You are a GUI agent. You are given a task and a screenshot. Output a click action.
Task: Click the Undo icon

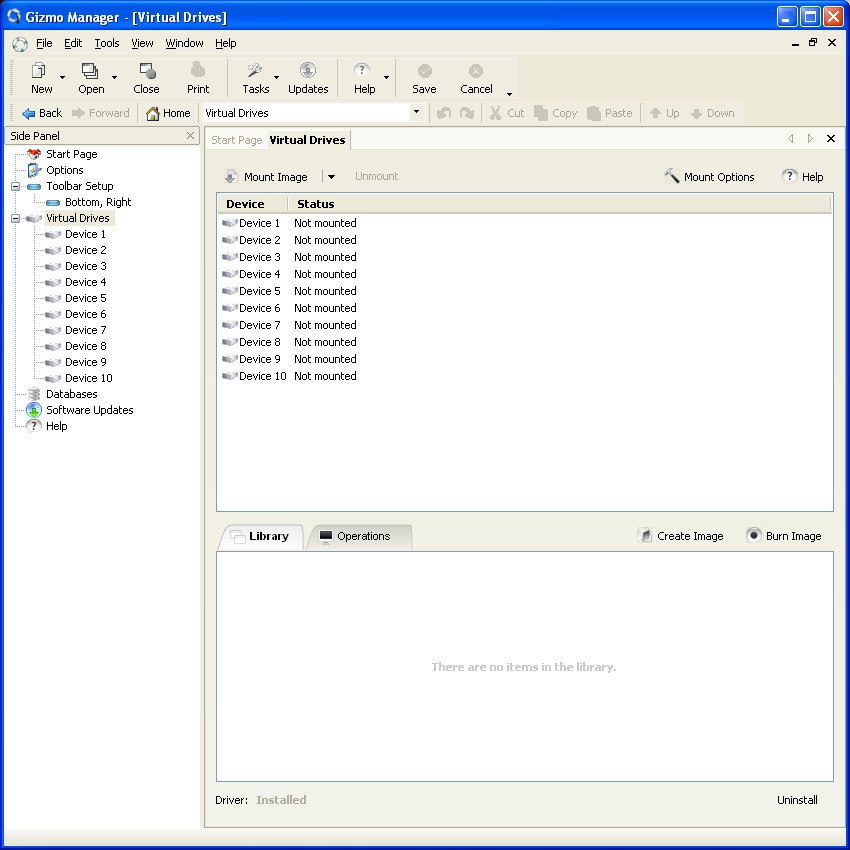click(444, 113)
